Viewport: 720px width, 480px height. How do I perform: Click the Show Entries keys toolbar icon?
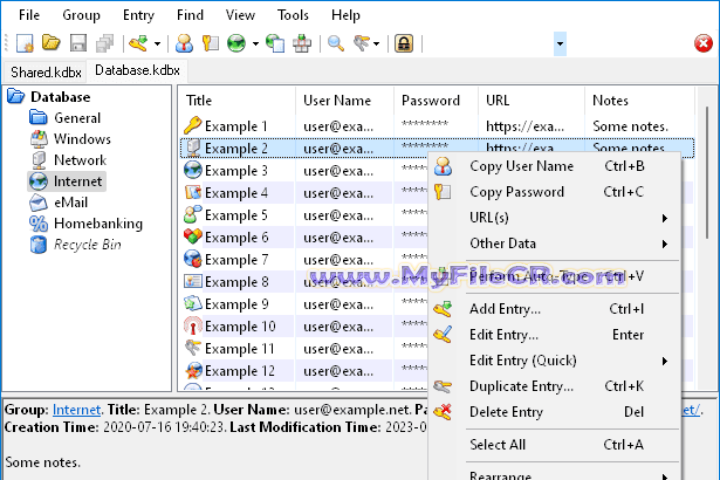point(361,44)
